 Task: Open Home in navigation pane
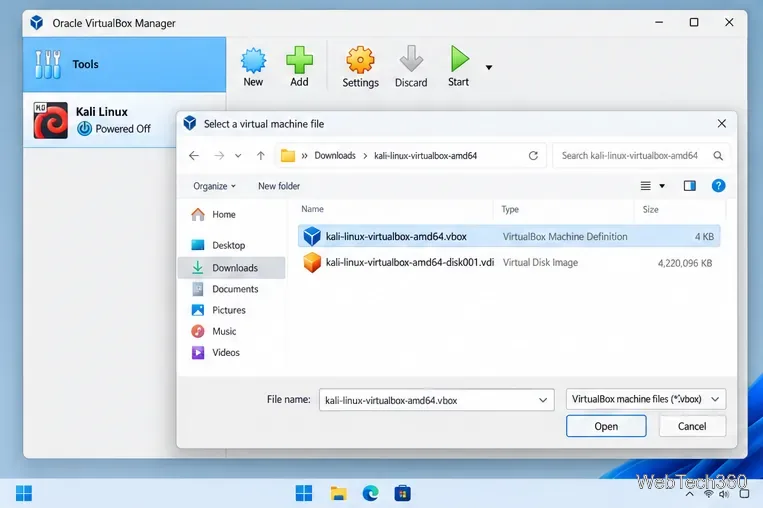232,215
